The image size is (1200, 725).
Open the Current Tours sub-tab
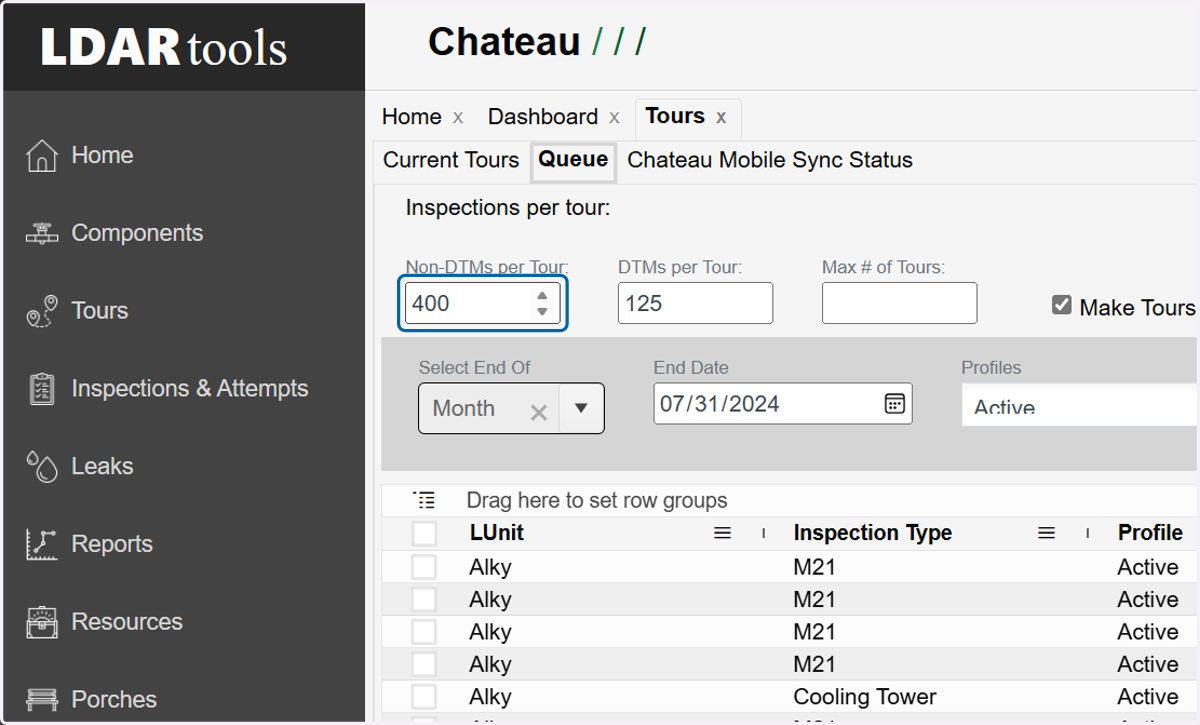pos(451,160)
